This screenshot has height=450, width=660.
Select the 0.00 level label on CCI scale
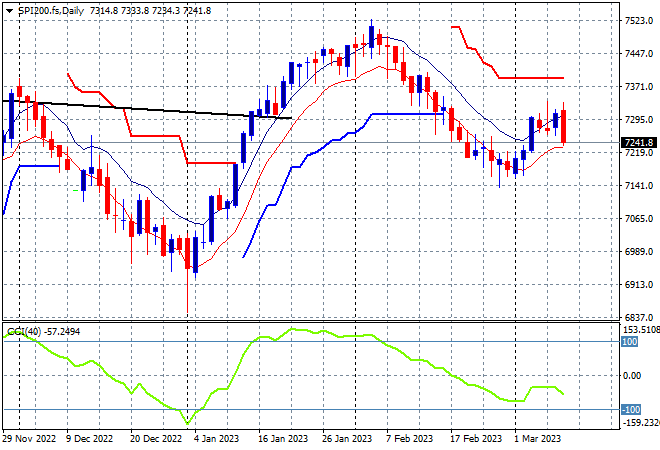click(x=632, y=376)
